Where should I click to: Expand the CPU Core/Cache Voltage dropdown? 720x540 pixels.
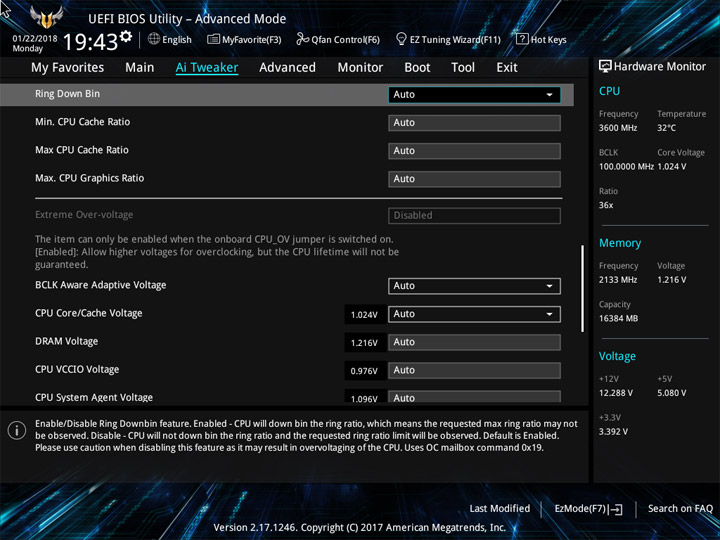(x=474, y=314)
